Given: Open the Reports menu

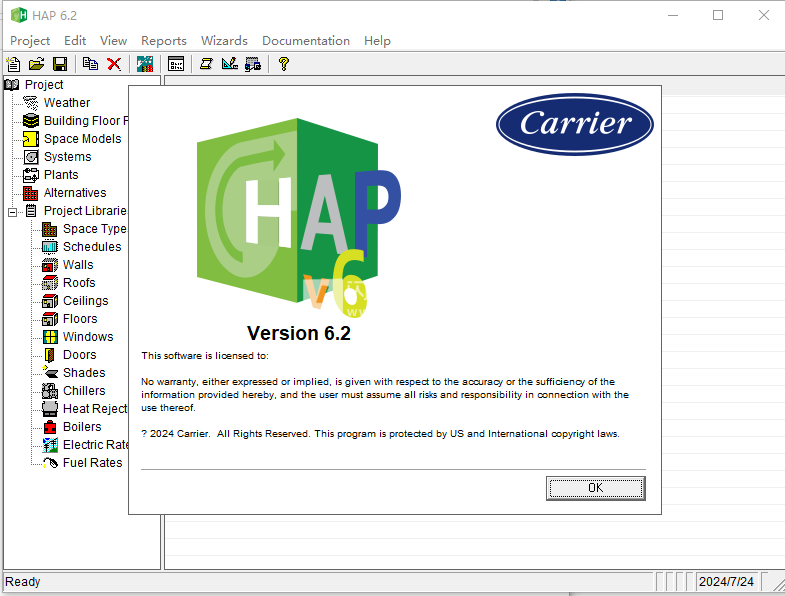Looking at the screenshot, I should pyautogui.click(x=164, y=41).
